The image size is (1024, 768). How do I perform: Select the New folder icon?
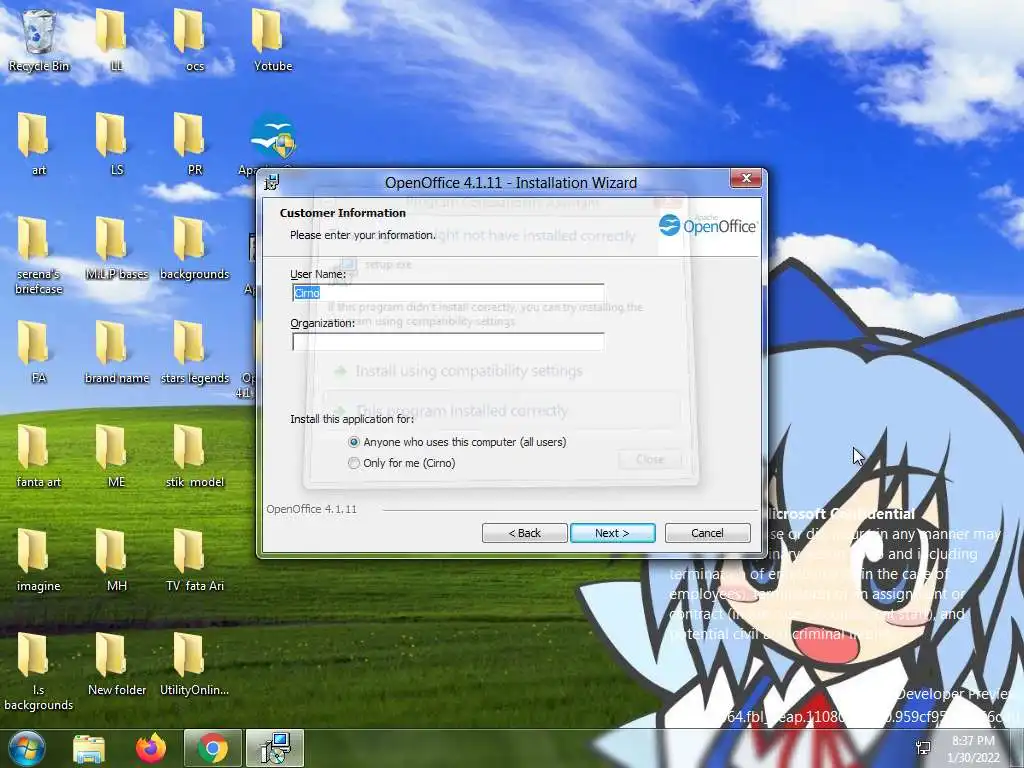[116, 664]
